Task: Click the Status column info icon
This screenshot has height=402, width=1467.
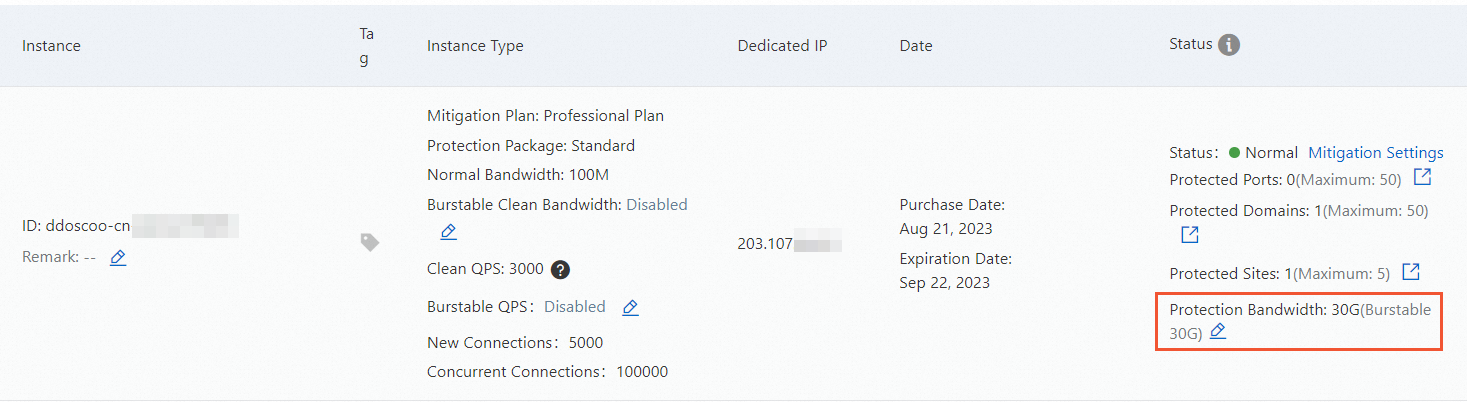Action: click(1229, 45)
